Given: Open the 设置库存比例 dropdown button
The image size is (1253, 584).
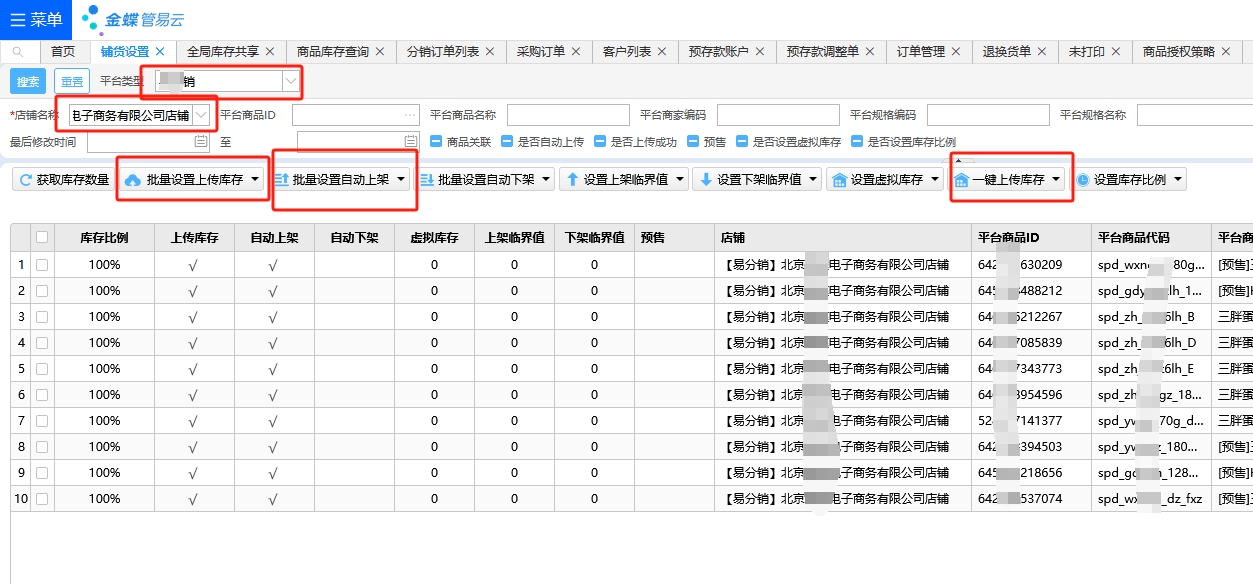Looking at the screenshot, I should click(1129, 180).
